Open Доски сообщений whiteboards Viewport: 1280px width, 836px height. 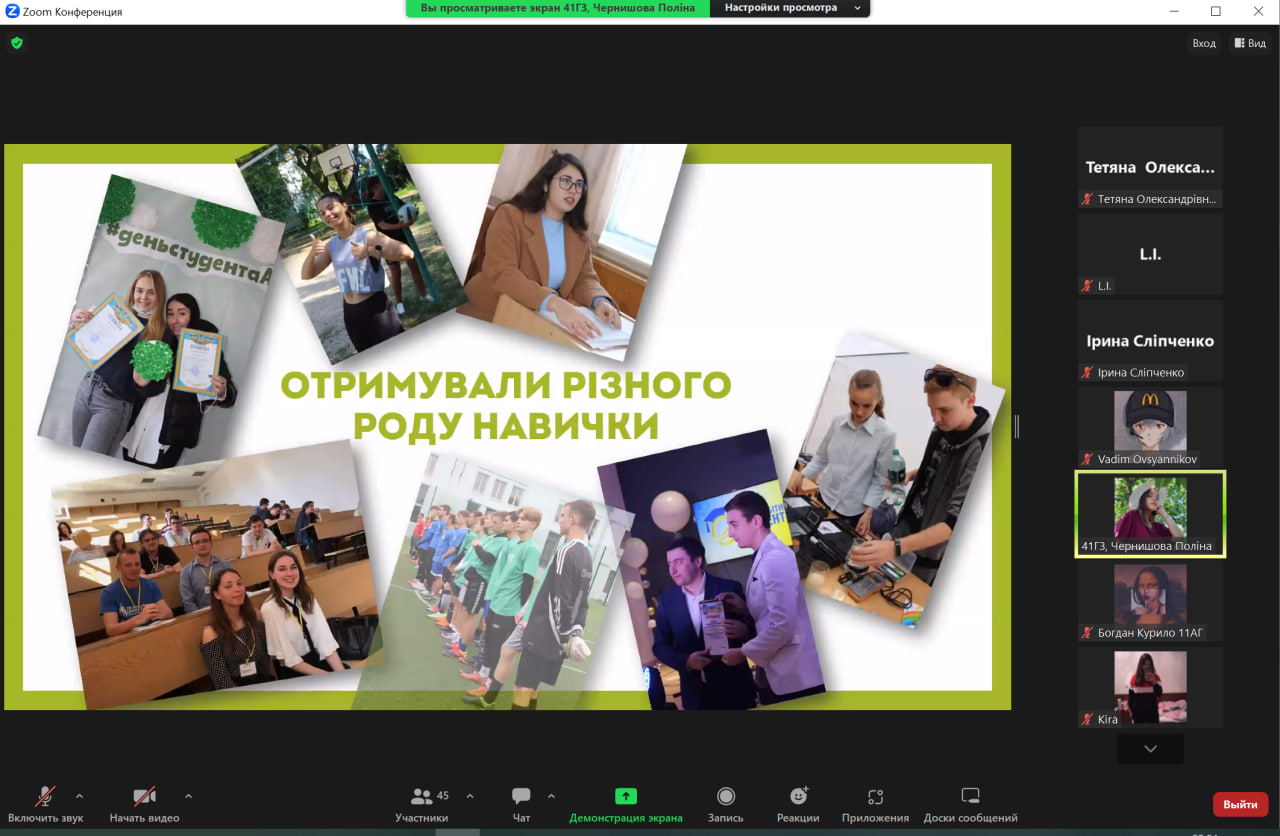coord(970,804)
